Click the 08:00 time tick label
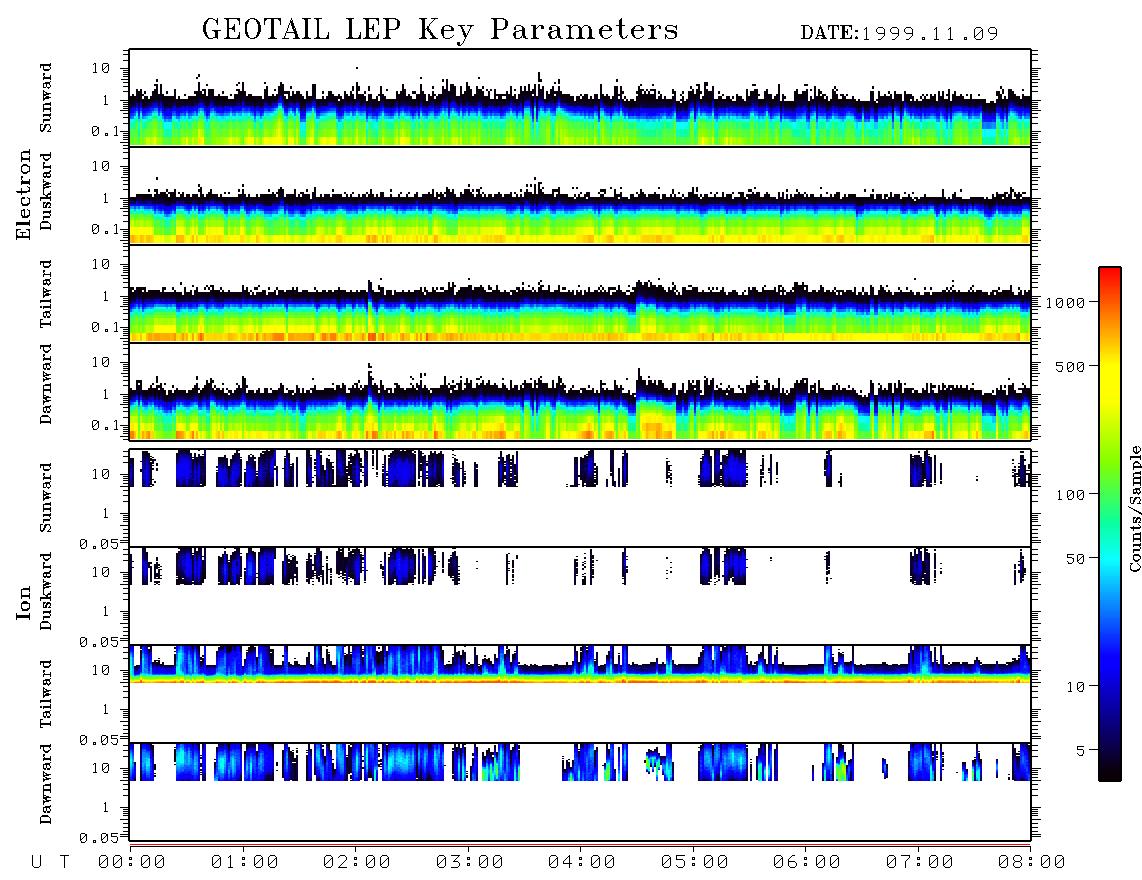 (x=1032, y=862)
